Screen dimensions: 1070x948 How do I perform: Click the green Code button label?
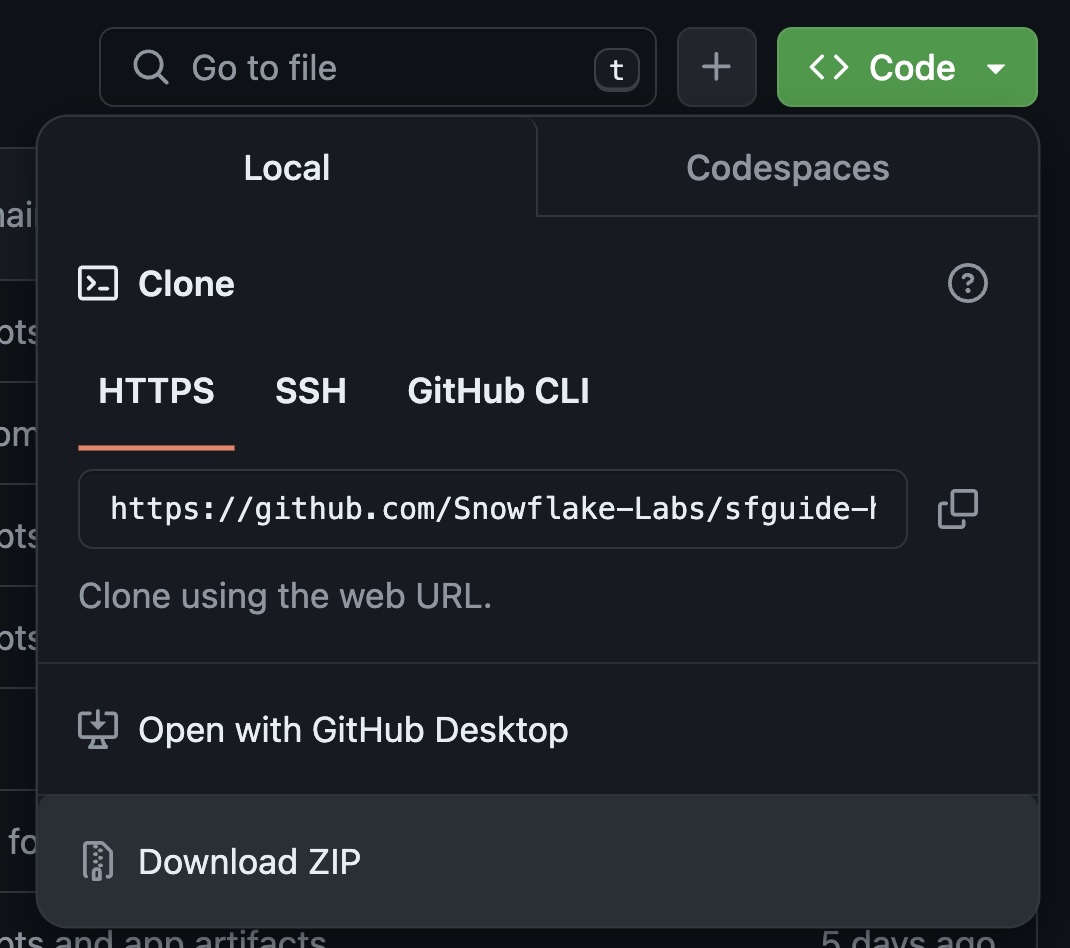(912, 68)
